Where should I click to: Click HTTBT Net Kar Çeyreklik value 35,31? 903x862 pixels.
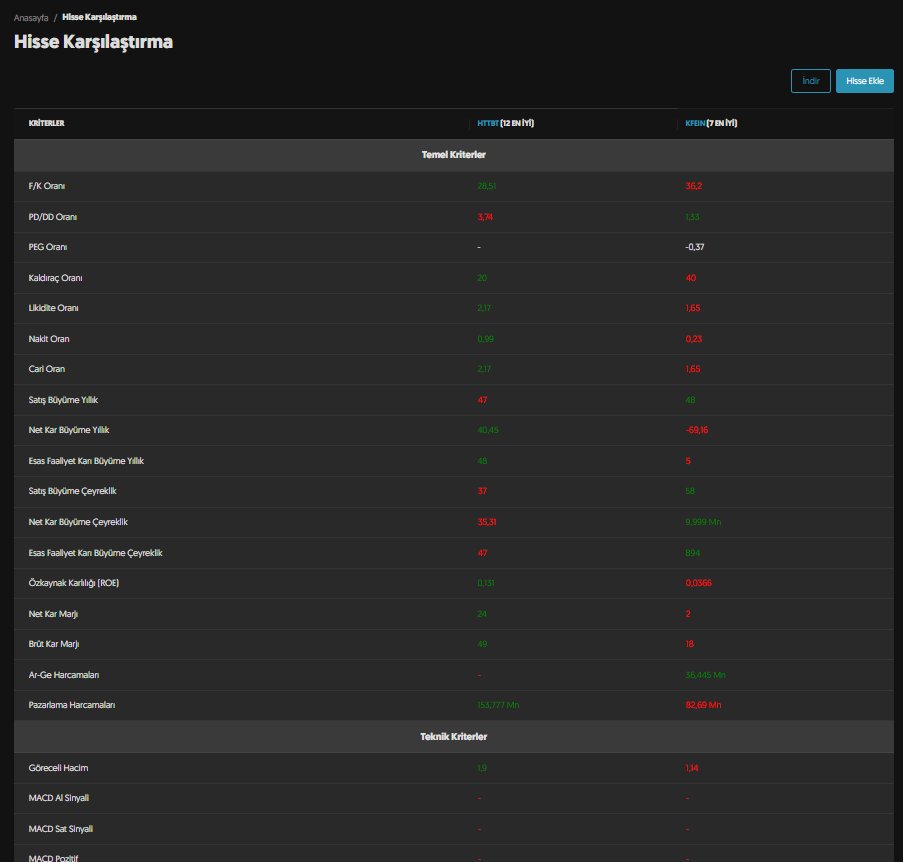pos(487,522)
